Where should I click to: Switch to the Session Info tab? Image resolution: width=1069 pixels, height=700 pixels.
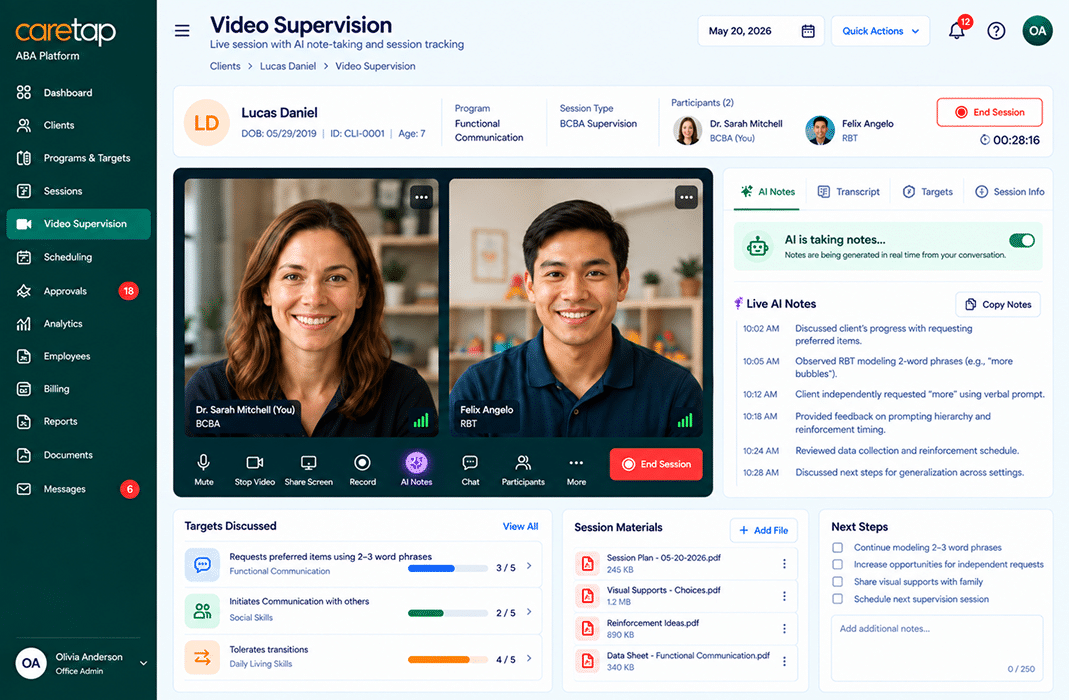pyautogui.click(x=1010, y=192)
